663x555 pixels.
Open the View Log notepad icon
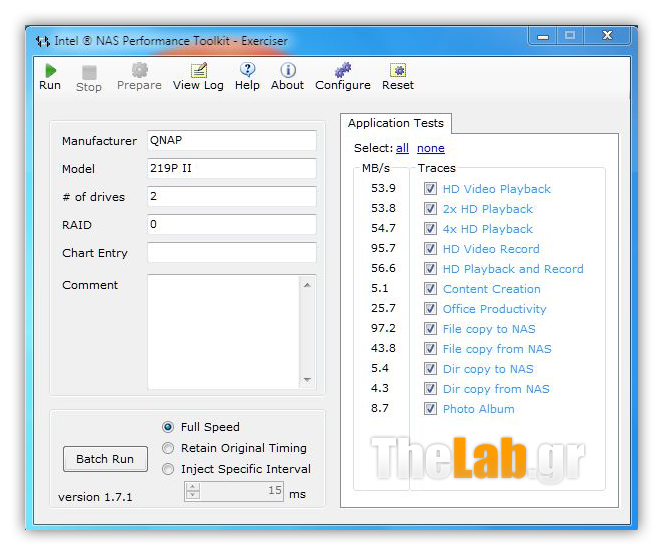(198, 70)
